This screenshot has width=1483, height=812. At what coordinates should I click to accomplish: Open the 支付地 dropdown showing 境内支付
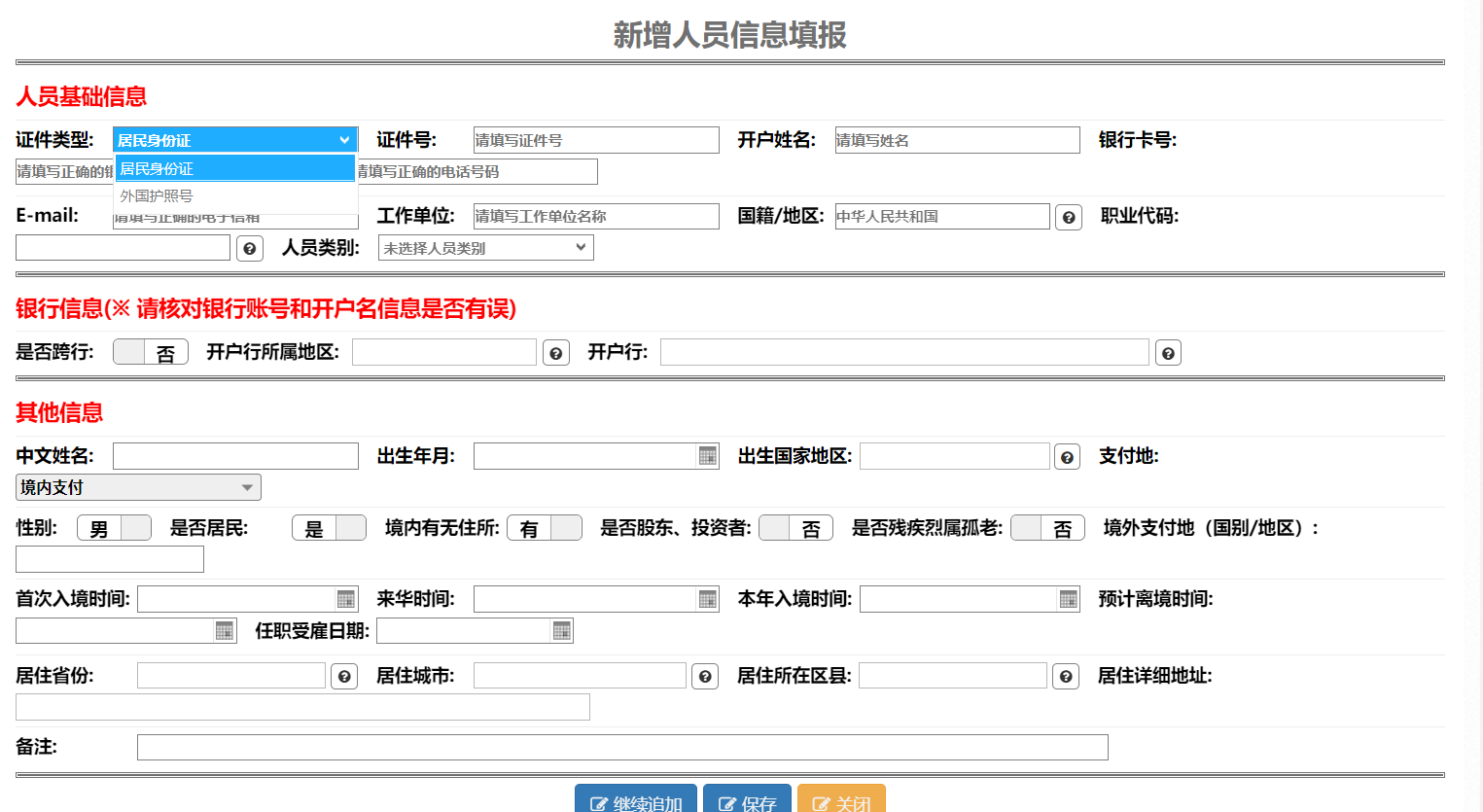click(x=138, y=487)
